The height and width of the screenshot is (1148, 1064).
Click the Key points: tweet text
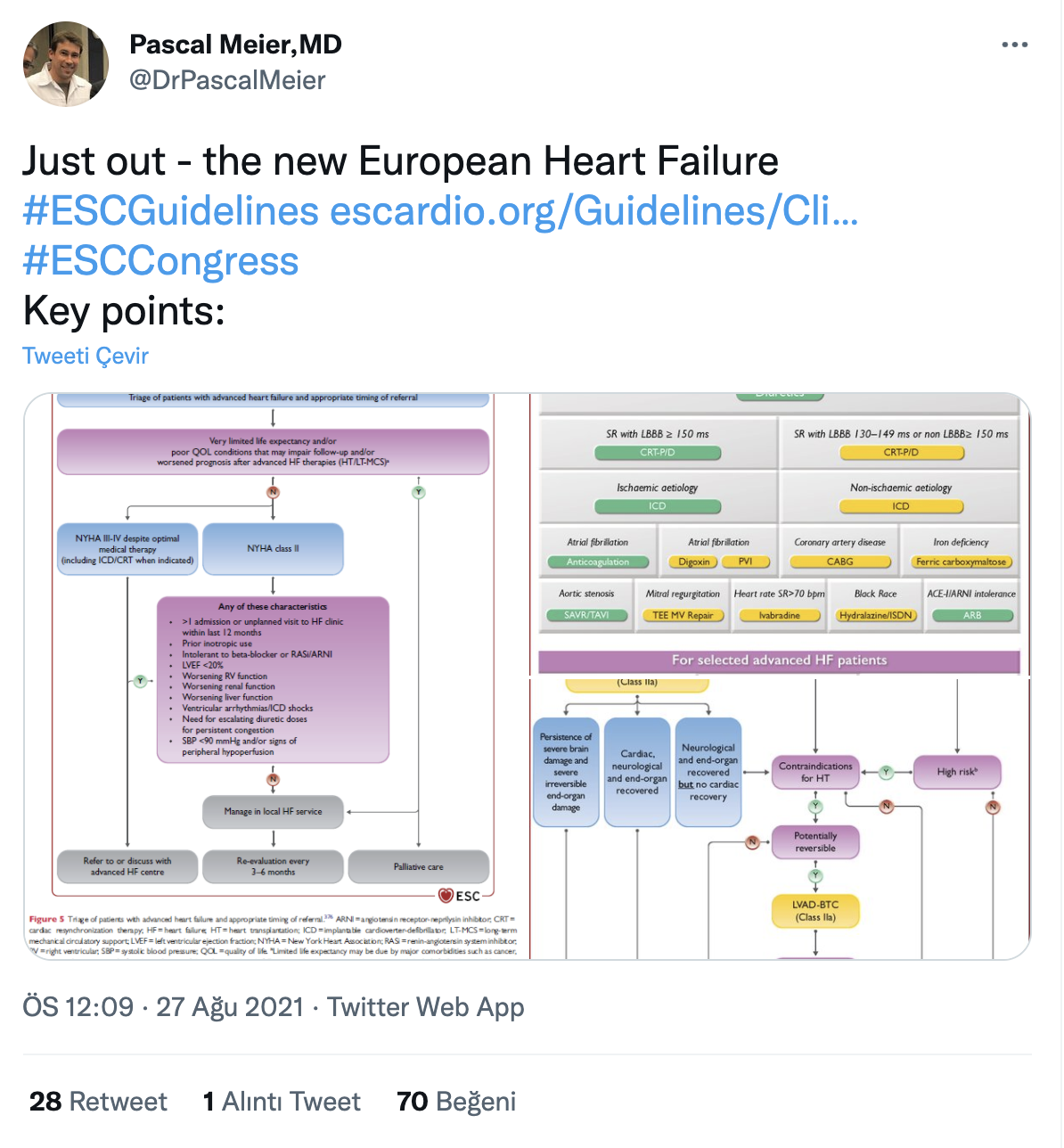pyautogui.click(x=124, y=311)
